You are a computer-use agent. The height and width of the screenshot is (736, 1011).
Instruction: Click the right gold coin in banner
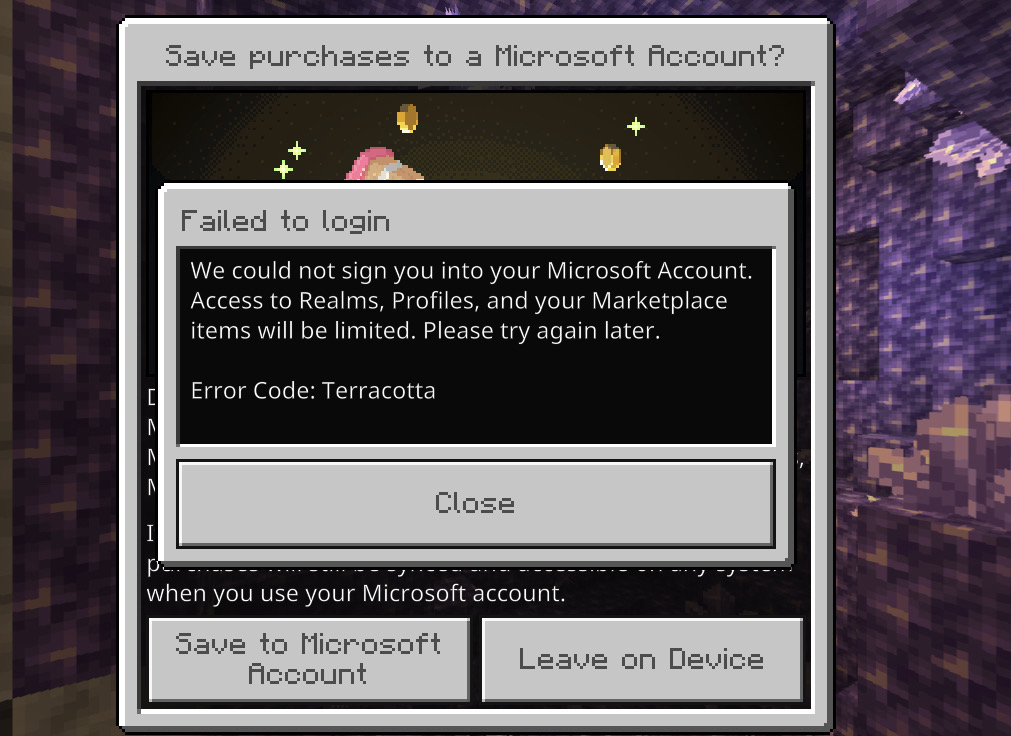click(610, 157)
